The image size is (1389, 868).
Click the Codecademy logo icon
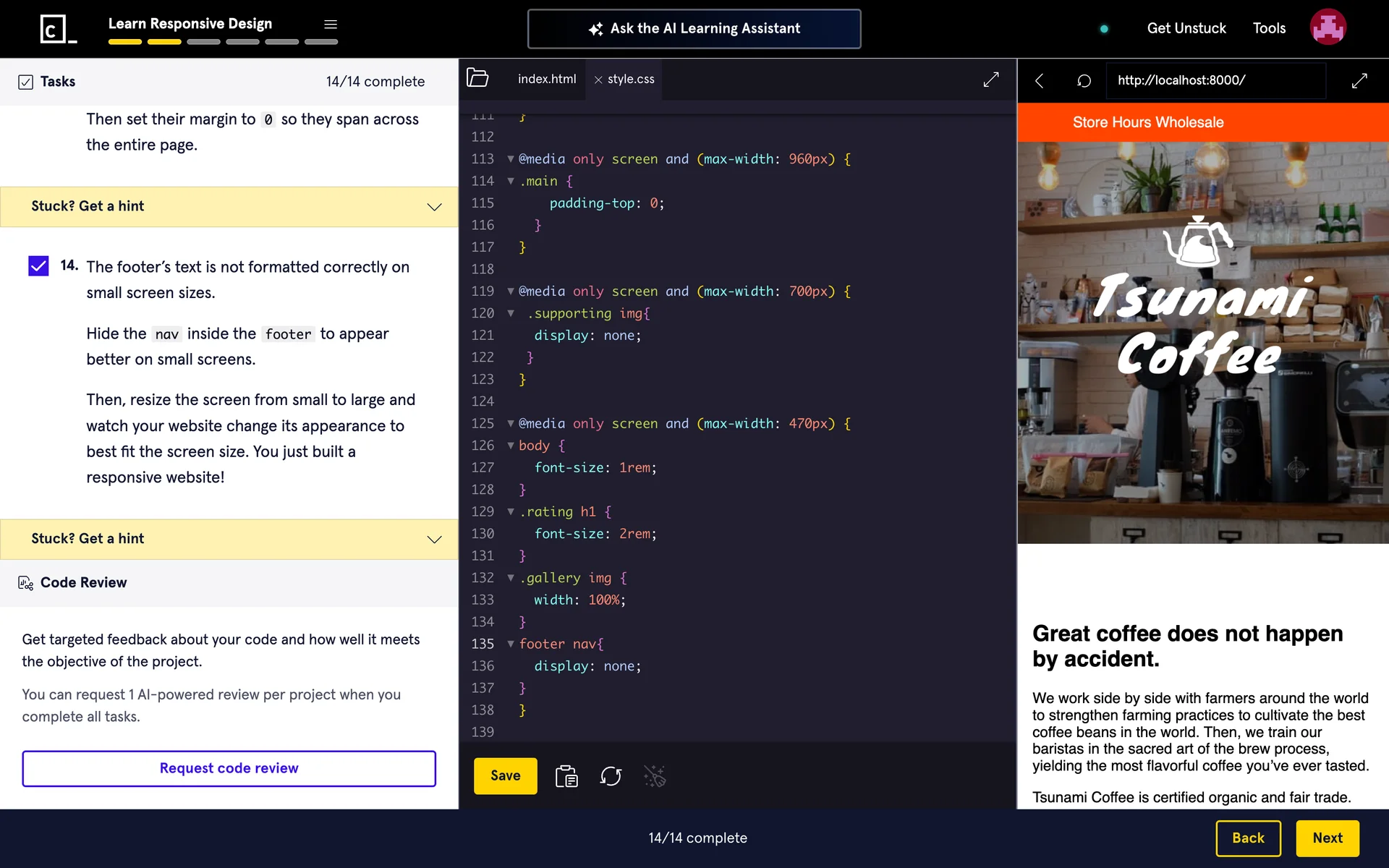point(57,29)
